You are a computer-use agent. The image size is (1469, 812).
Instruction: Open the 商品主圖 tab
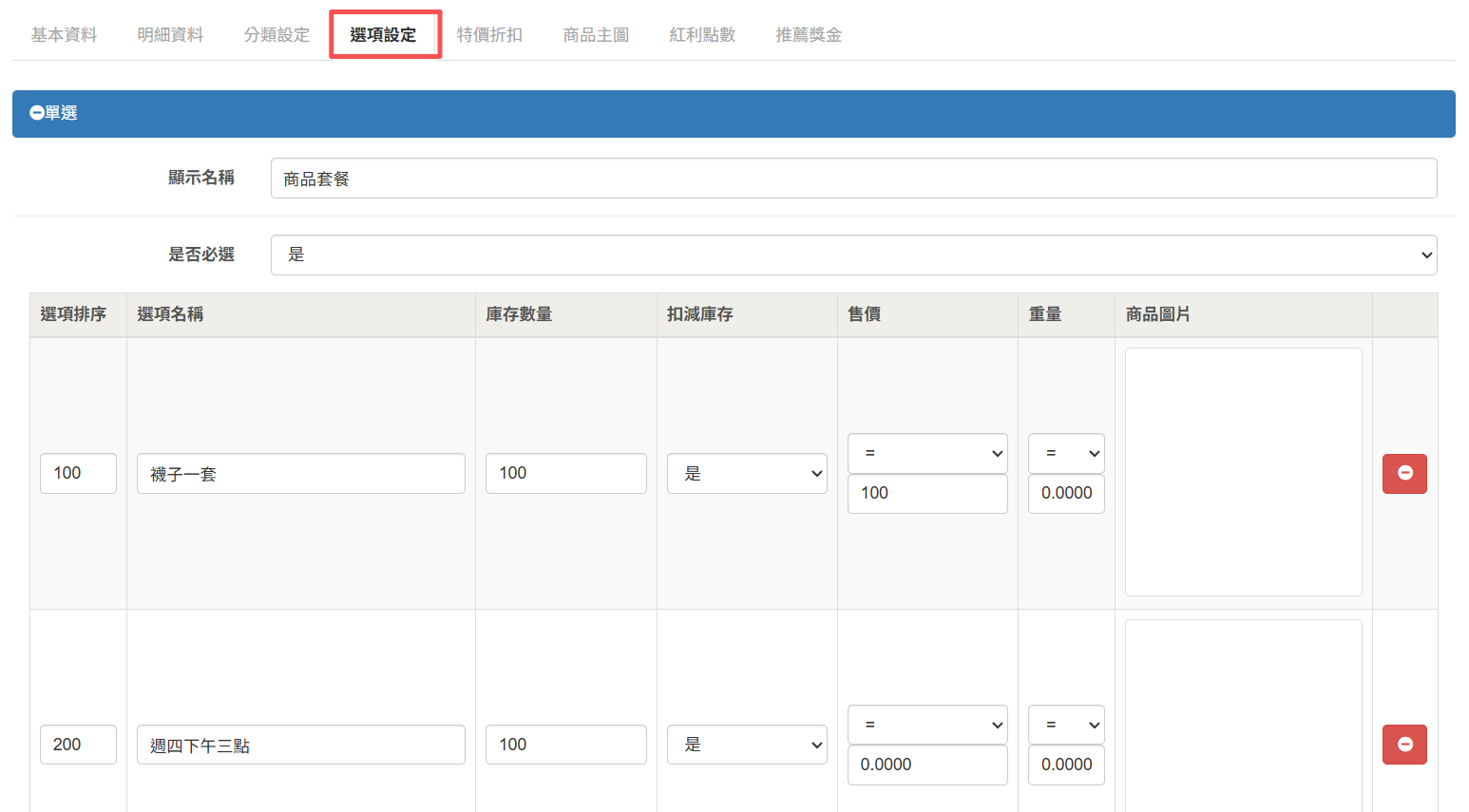[596, 35]
